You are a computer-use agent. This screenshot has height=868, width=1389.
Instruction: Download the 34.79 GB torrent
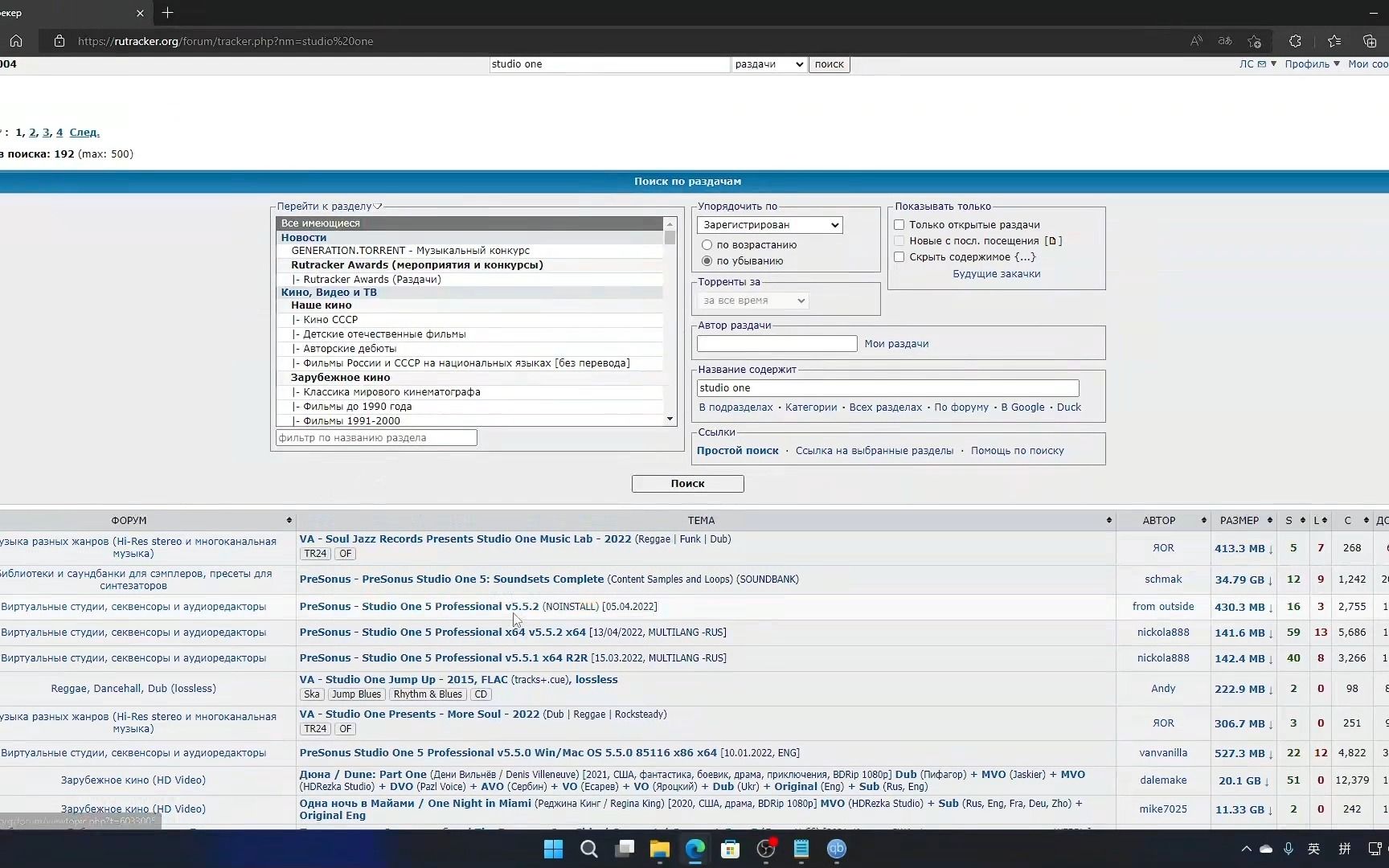coord(1244,579)
